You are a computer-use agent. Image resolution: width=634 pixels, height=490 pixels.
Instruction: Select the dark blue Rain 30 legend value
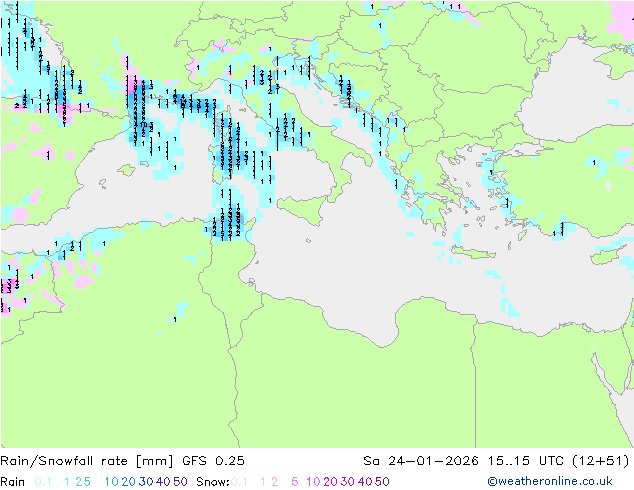pyautogui.click(x=146, y=482)
